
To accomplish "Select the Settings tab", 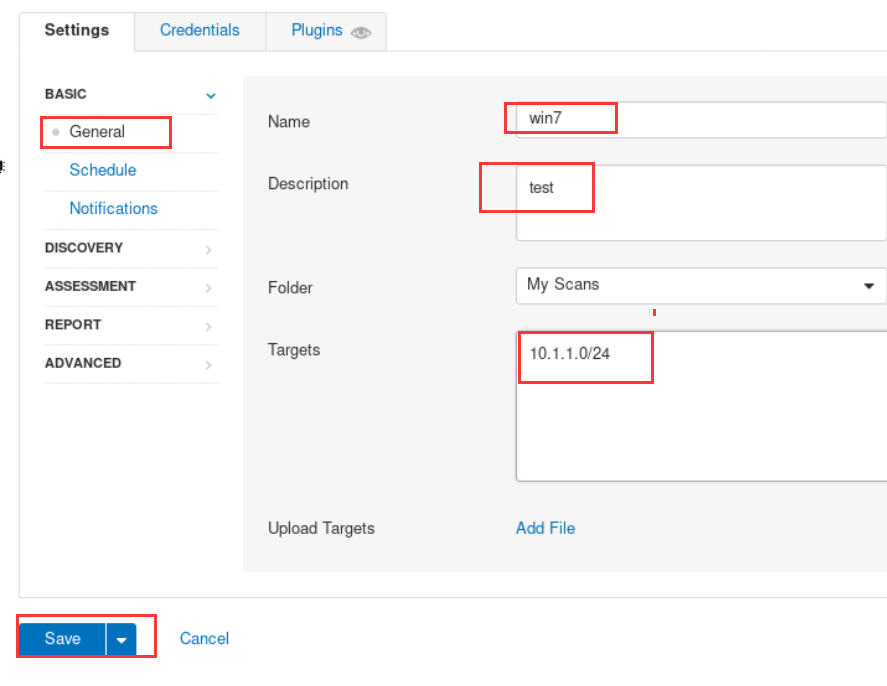I will [x=77, y=30].
